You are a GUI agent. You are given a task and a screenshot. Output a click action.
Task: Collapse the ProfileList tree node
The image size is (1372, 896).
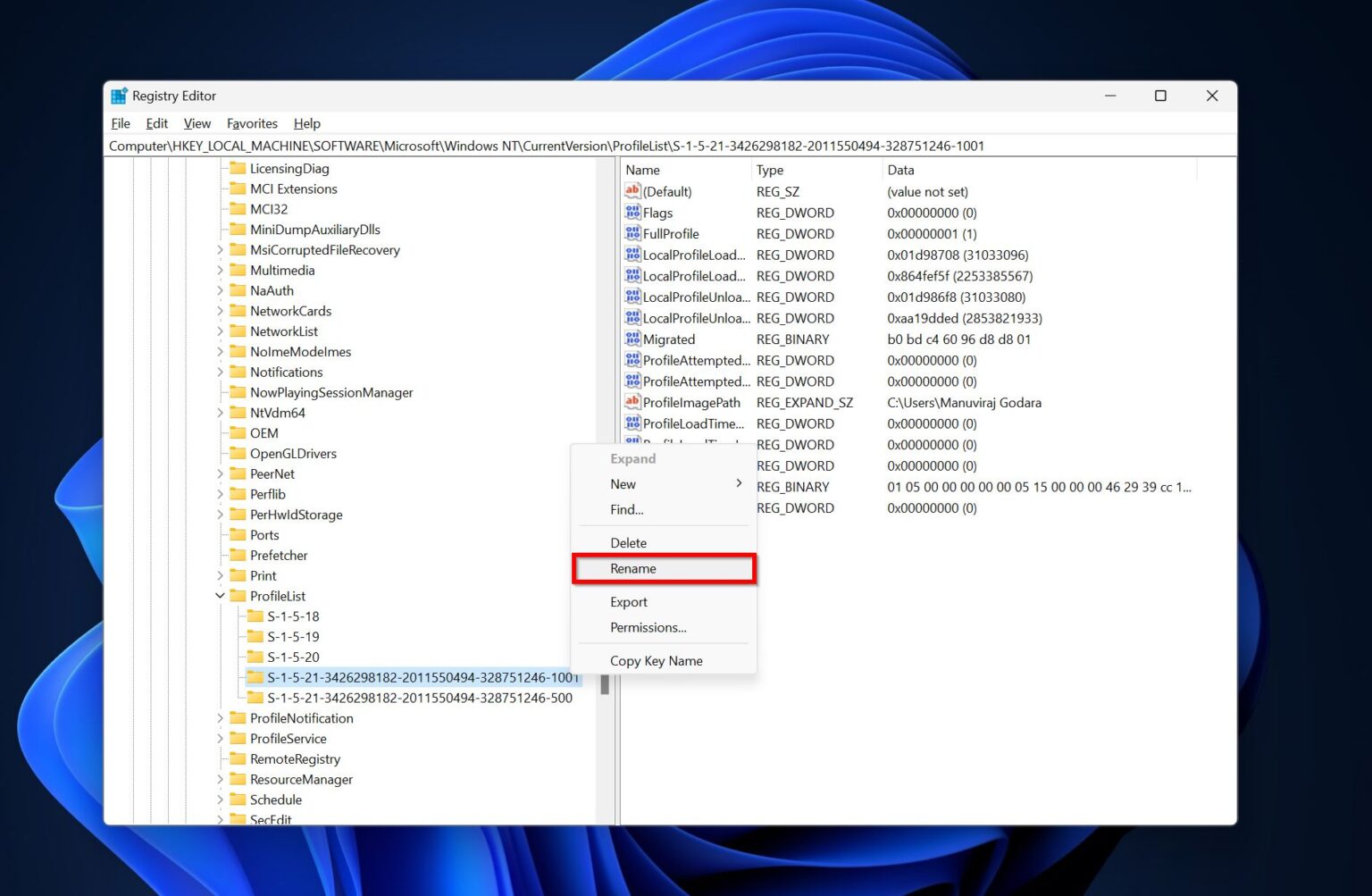coord(220,596)
